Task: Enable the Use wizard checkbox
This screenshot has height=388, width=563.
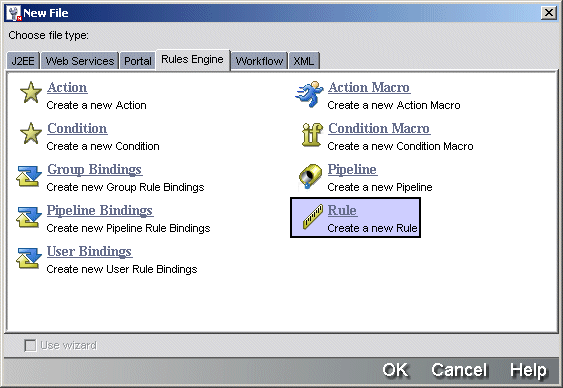Action: click(x=30, y=345)
